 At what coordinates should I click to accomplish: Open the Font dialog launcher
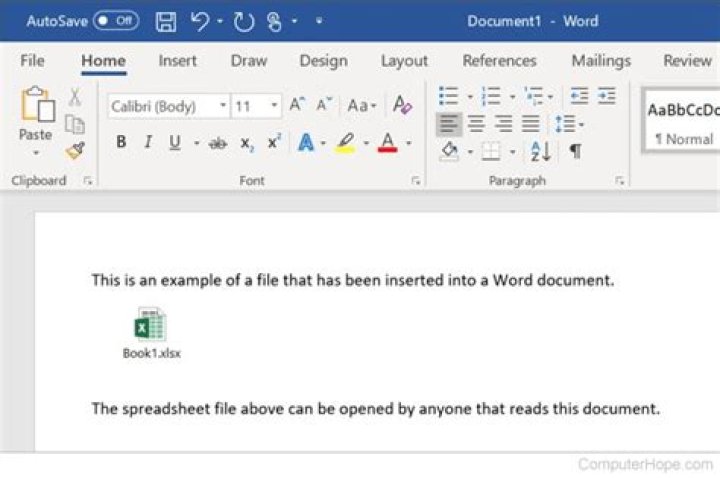pyautogui.click(x=416, y=181)
